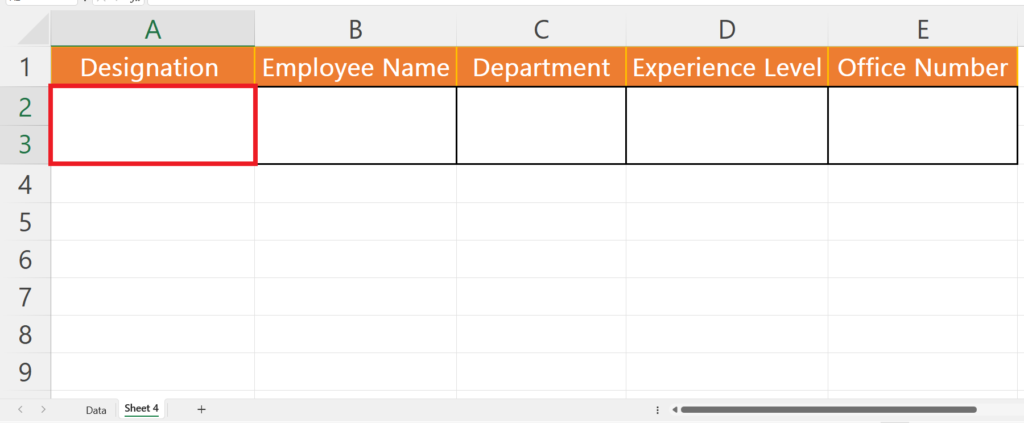
Task: Select column C header
Action: [x=541, y=29]
